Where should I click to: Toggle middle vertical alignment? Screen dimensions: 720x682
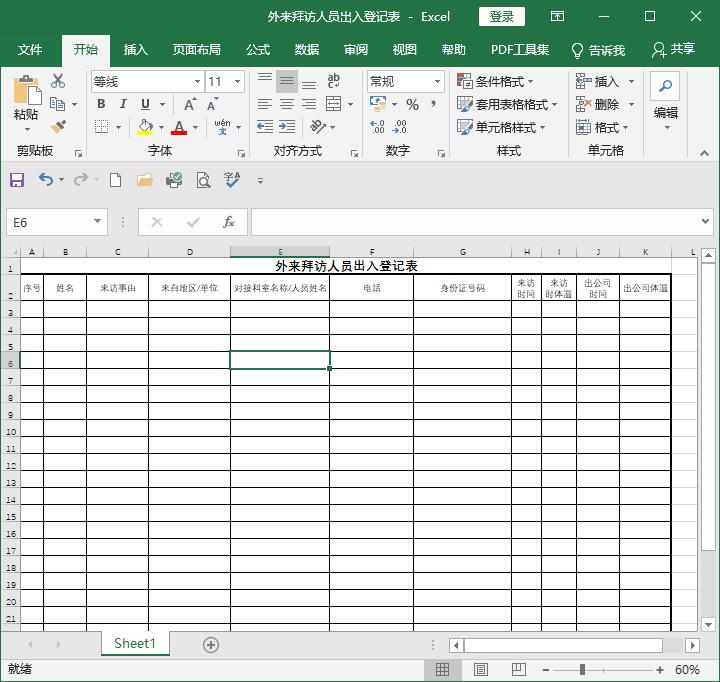[287, 81]
